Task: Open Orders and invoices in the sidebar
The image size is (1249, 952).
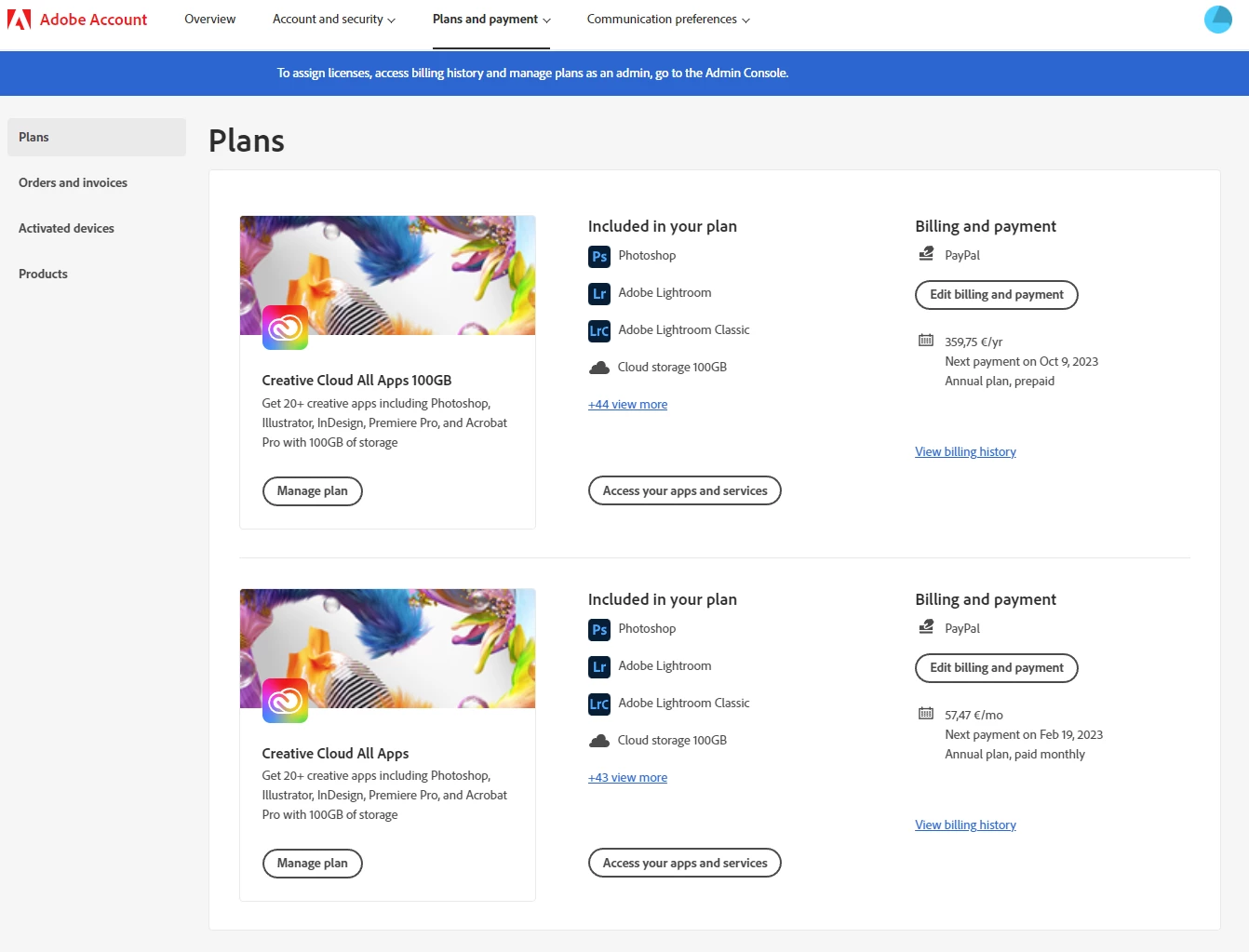Action: pos(73,182)
